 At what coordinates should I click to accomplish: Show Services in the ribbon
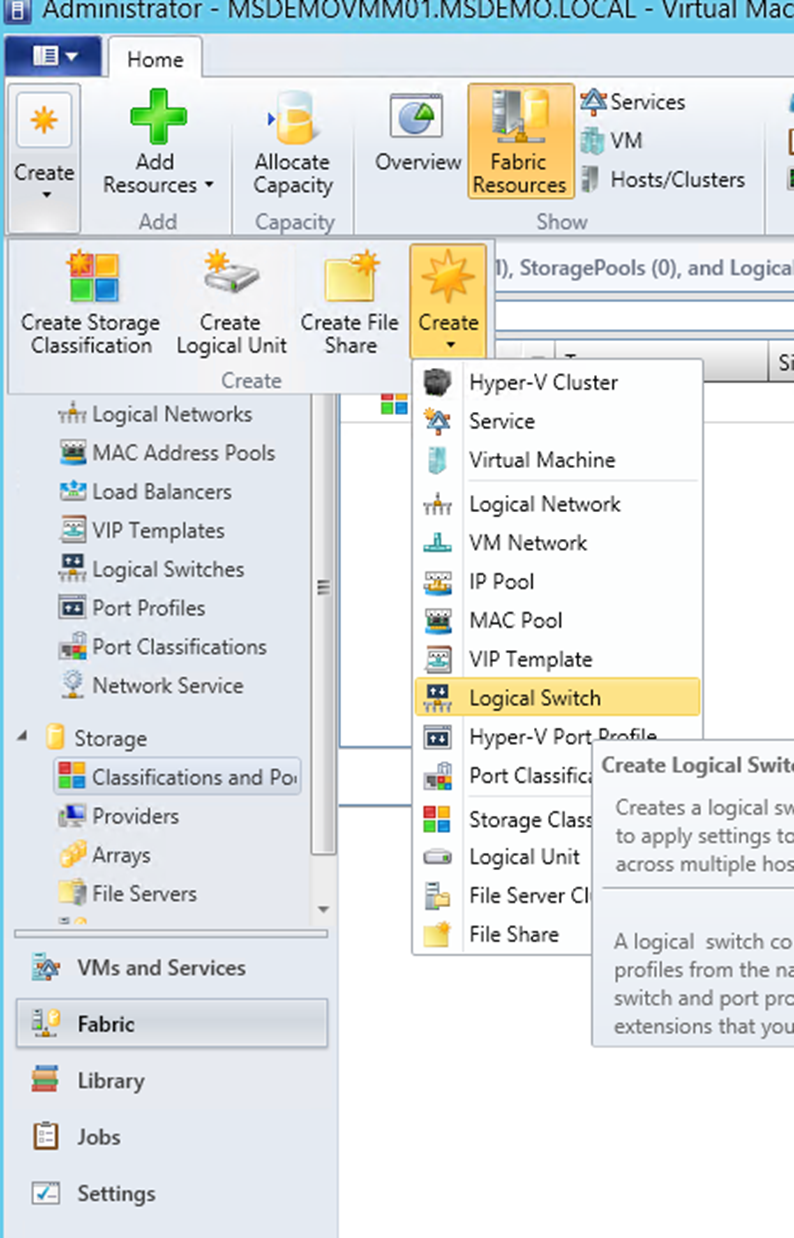pos(633,102)
